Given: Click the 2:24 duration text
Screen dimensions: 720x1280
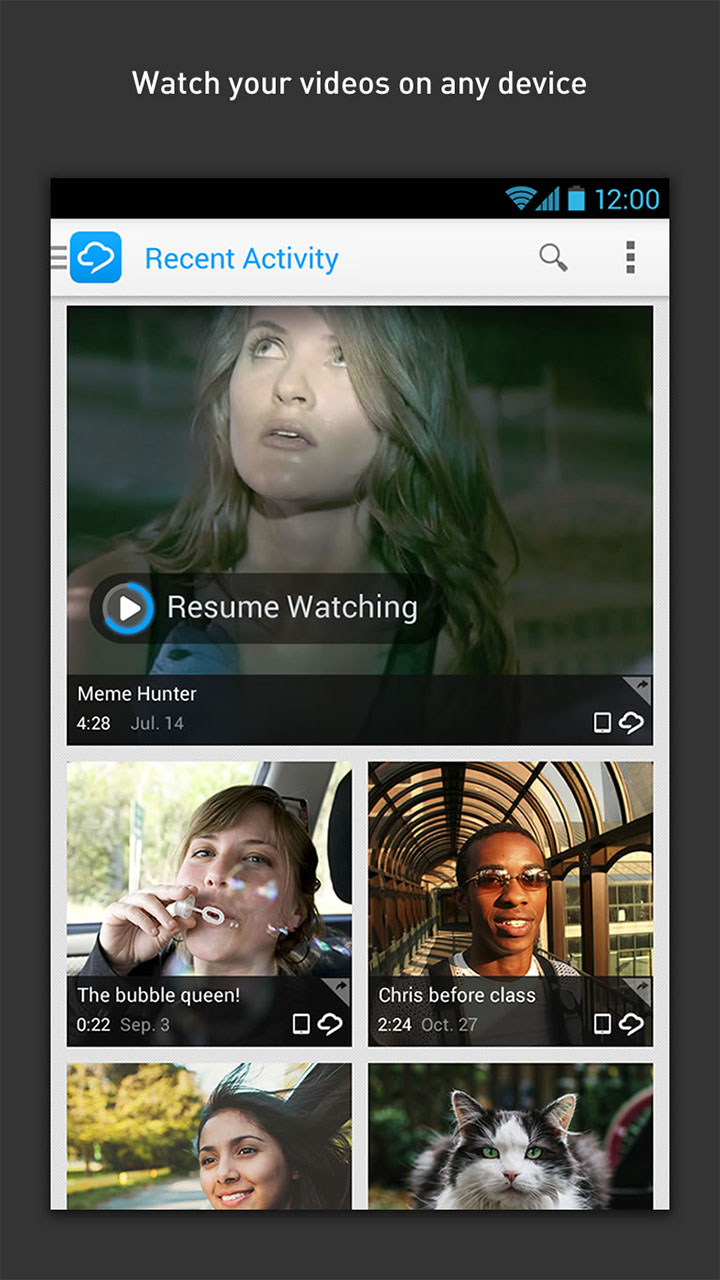Looking at the screenshot, I should (395, 1025).
